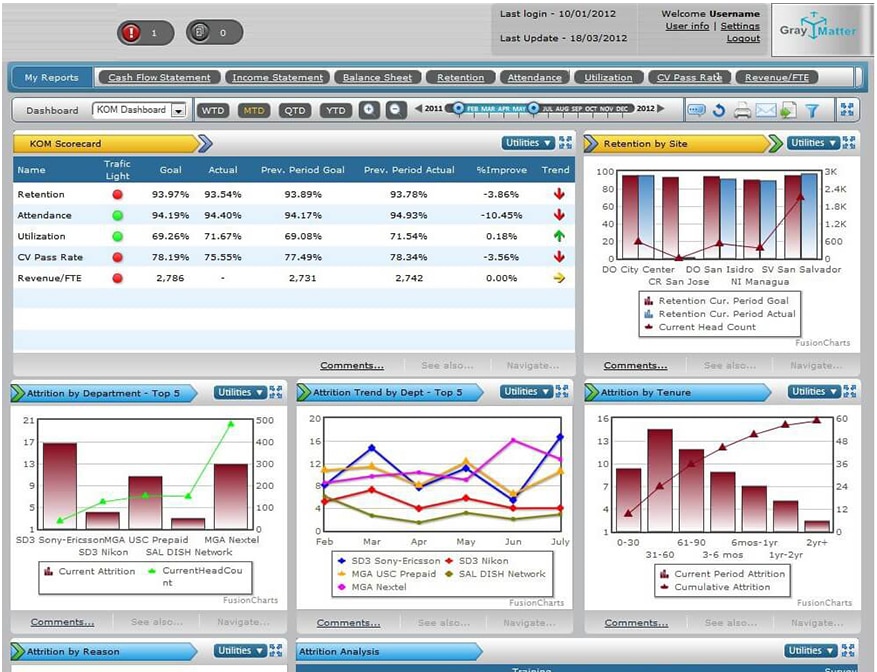This screenshot has height=672, width=877.
Task: Open the Income Statement report tab
Action: click(277, 77)
